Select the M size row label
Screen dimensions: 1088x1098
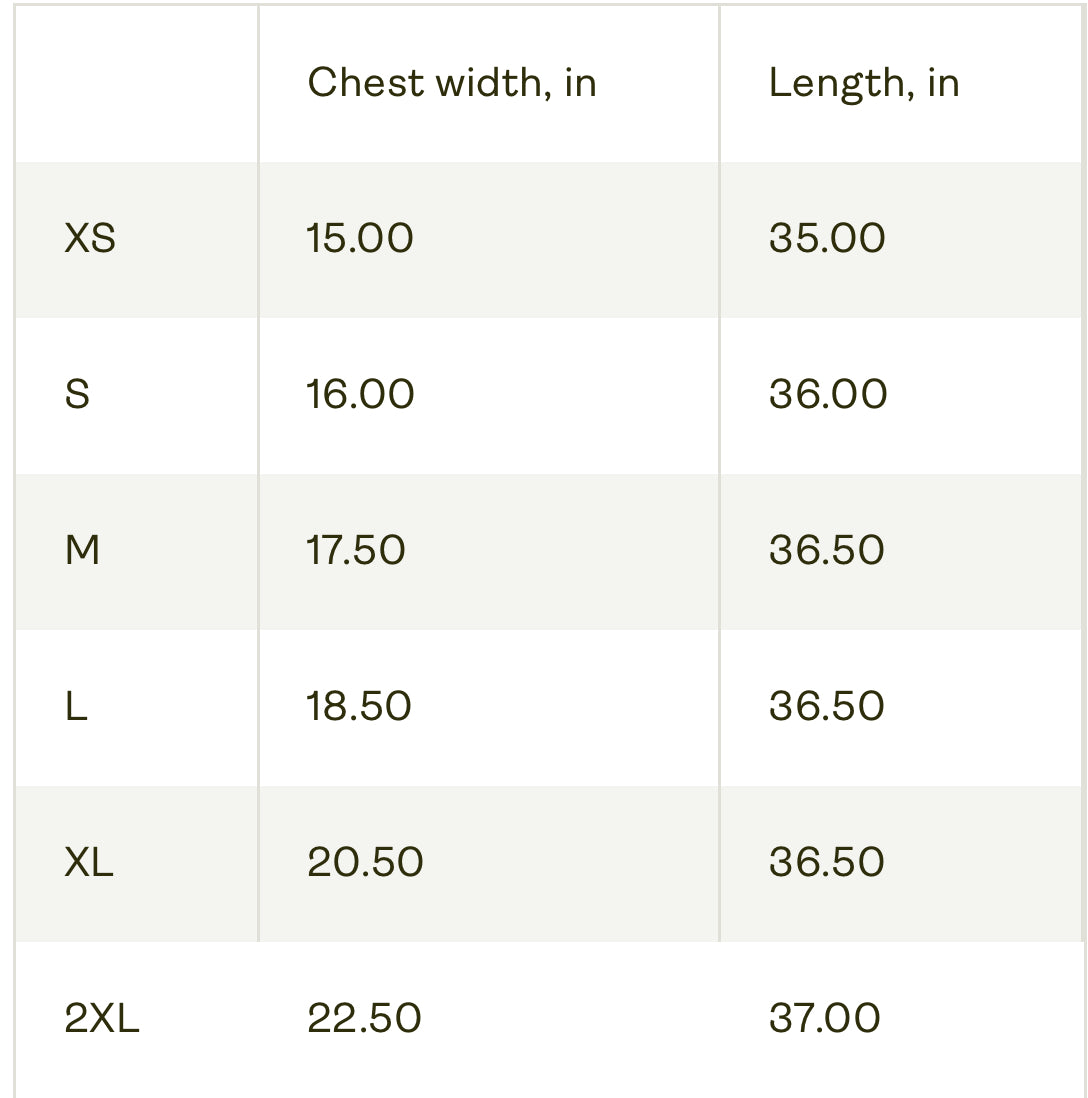82,551
